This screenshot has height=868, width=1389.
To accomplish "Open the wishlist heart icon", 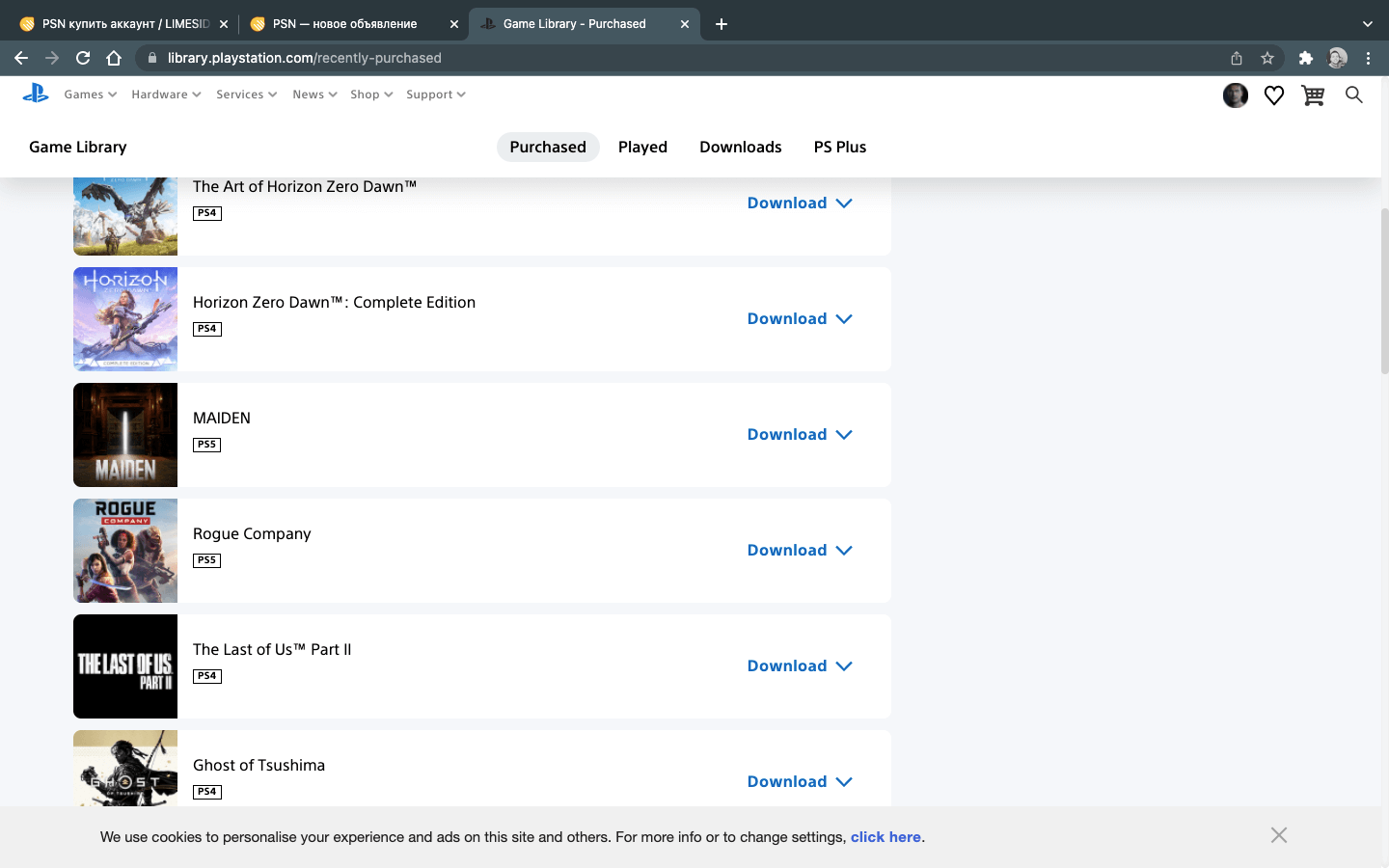I will coord(1273,95).
